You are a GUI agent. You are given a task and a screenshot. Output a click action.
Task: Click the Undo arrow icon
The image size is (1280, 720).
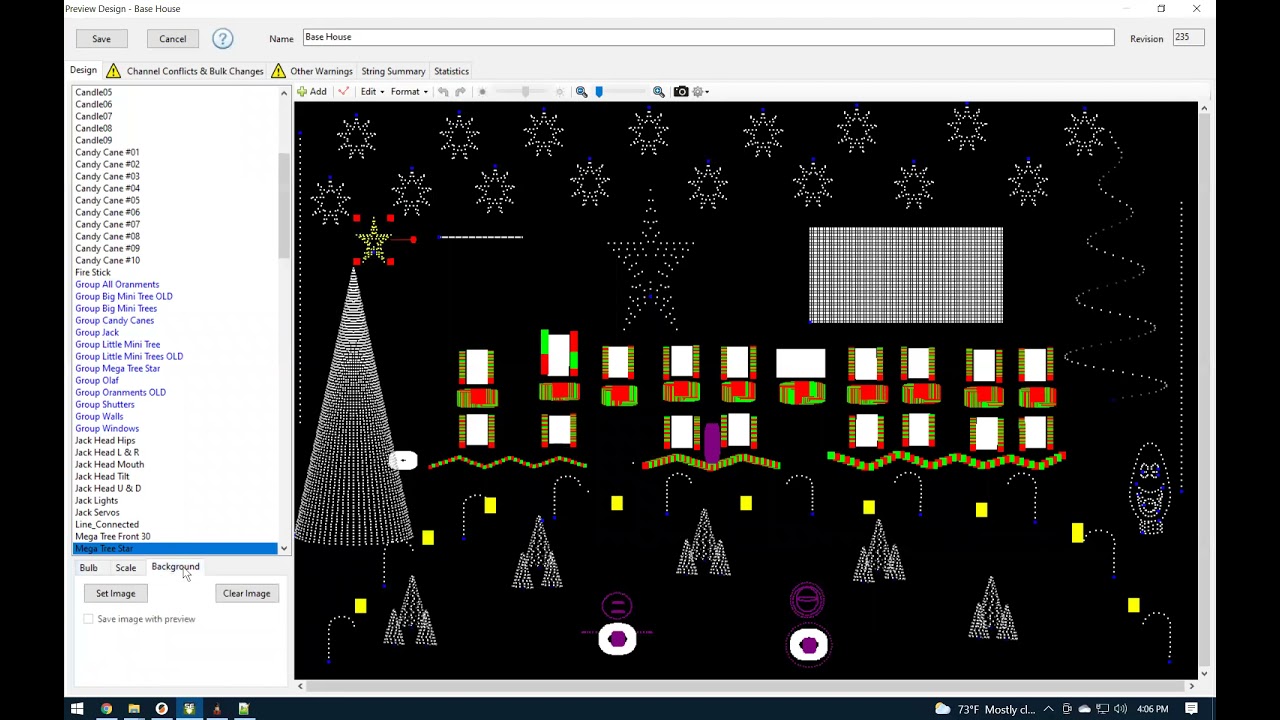coord(443,92)
